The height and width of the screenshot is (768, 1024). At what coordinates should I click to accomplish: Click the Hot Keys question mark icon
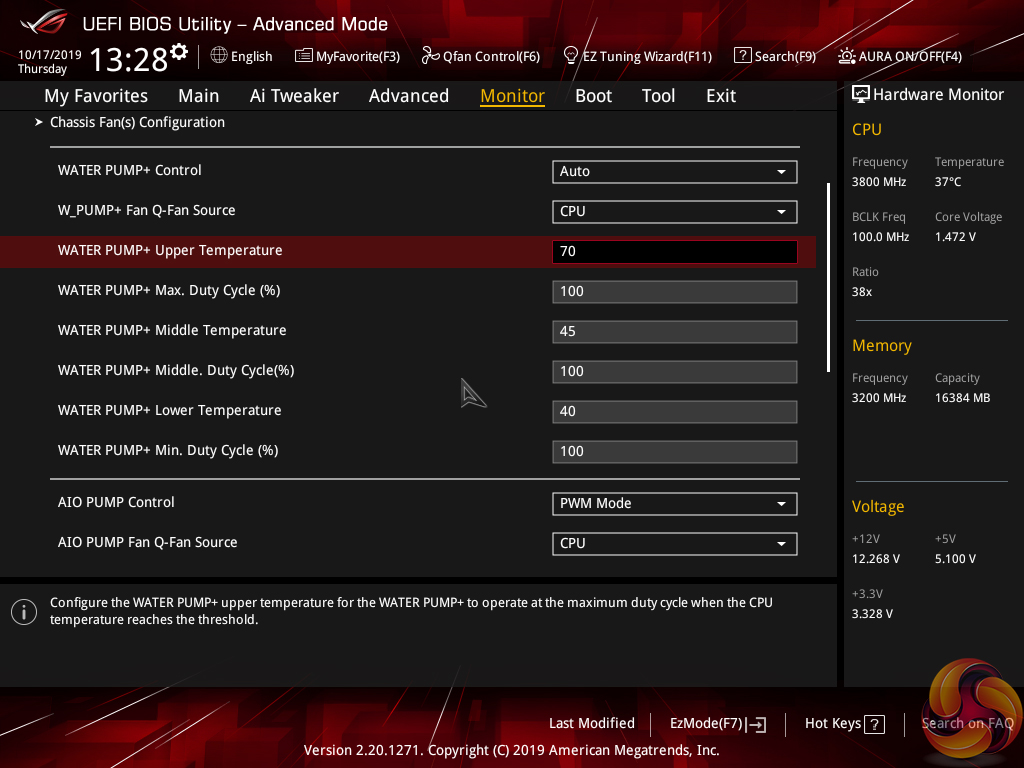[874, 724]
